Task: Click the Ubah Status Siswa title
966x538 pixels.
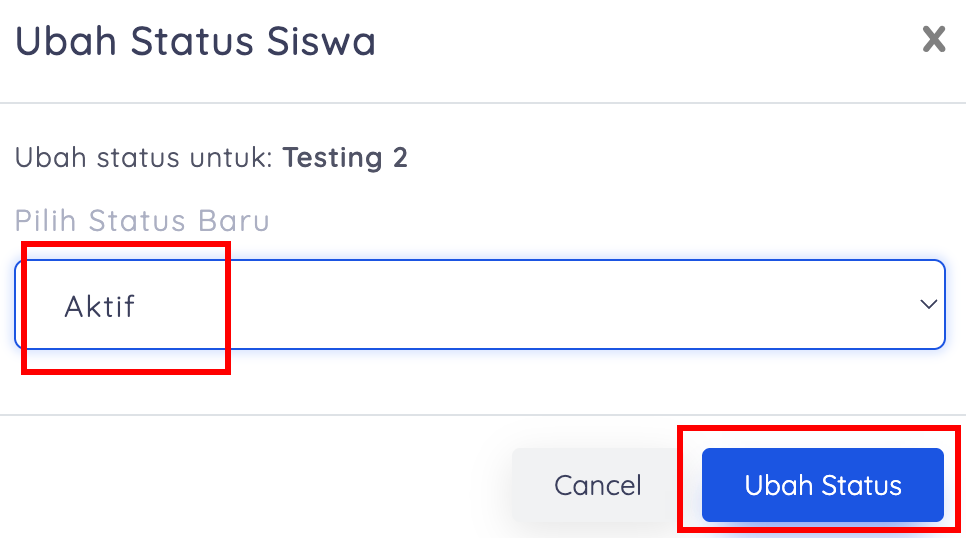Action: point(195,41)
